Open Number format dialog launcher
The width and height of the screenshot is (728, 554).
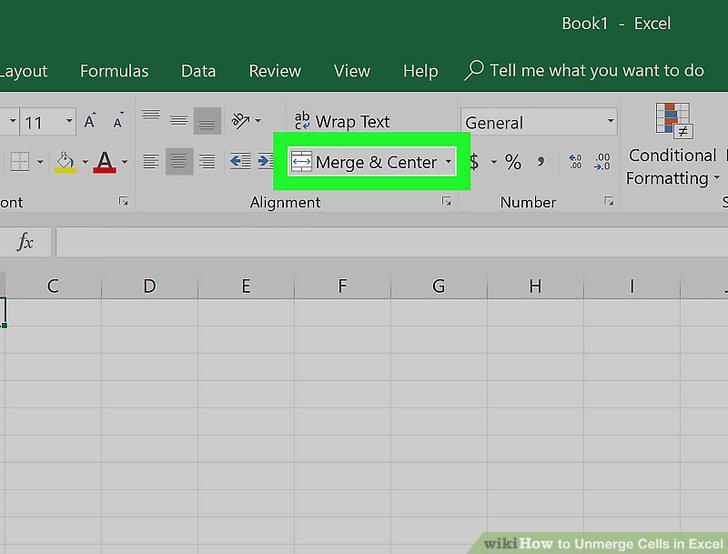click(x=609, y=201)
